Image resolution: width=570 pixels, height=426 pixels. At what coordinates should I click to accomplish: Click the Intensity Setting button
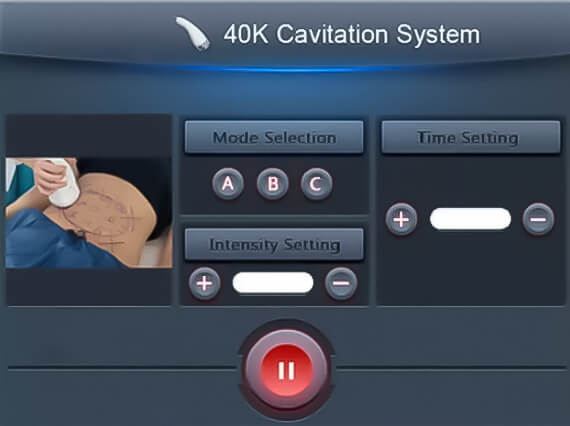point(274,244)
